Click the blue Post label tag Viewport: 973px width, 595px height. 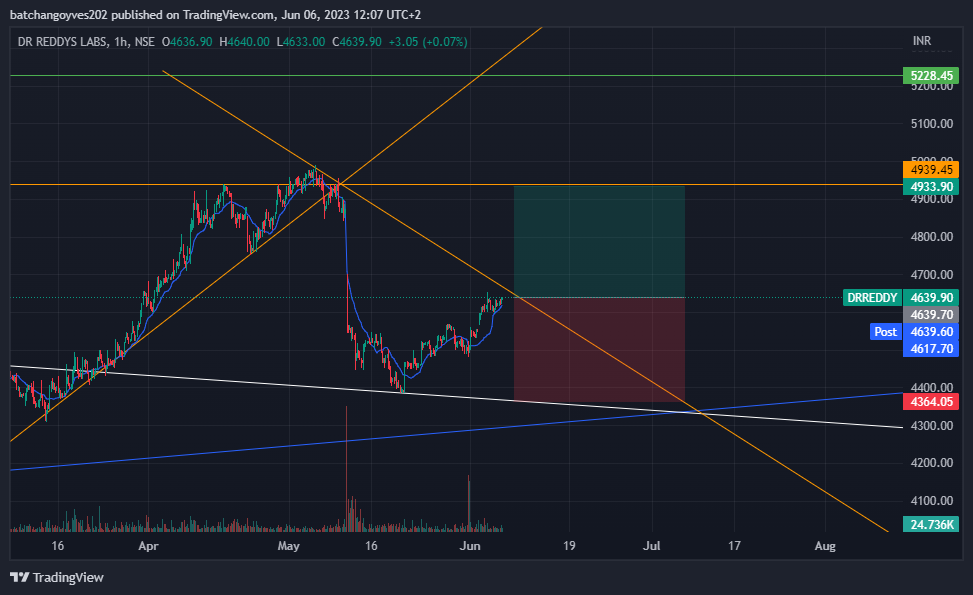click(886, 331)
